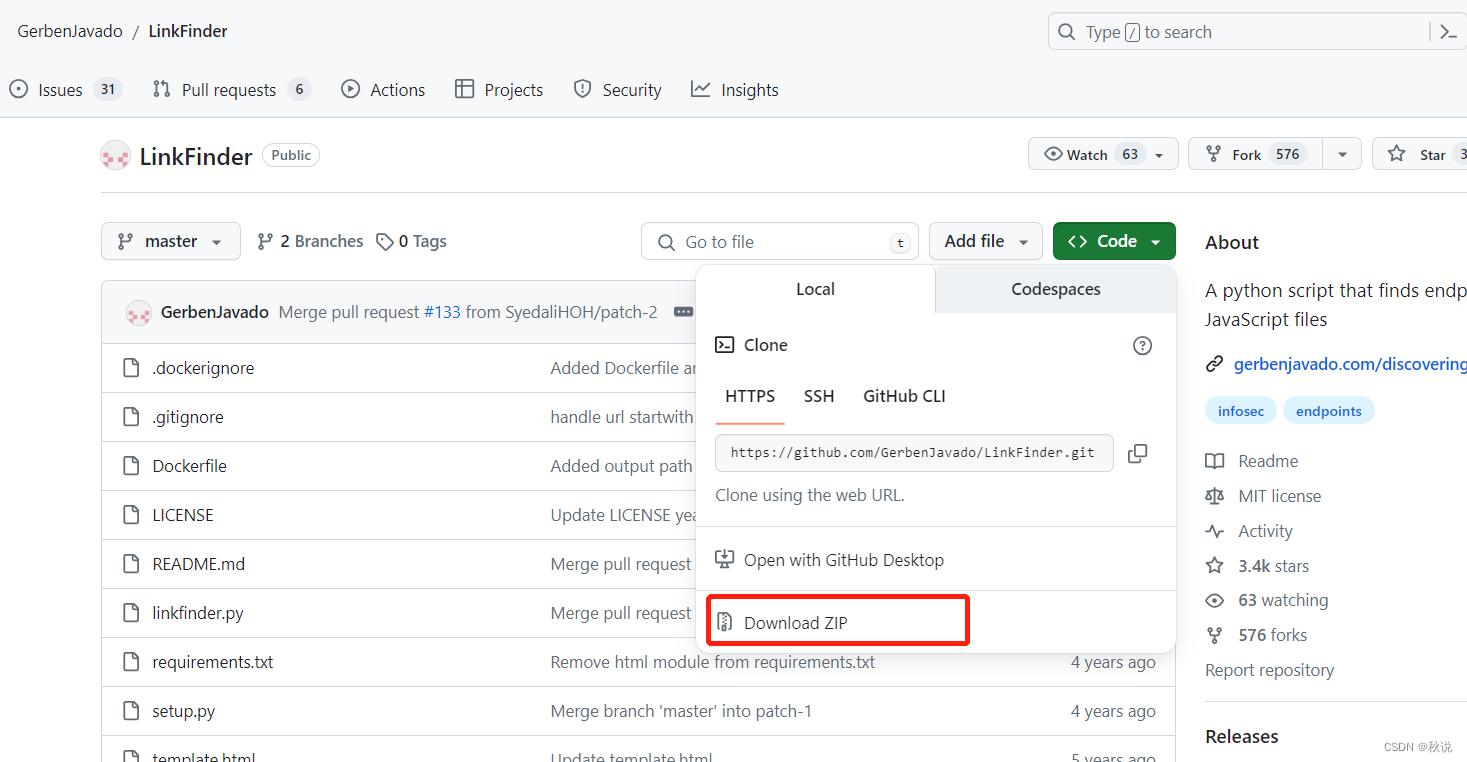The height and width of the screenshot is (762, 1467).
Task: Click the pulse icon beside Activity
Action: point(1215,531)
